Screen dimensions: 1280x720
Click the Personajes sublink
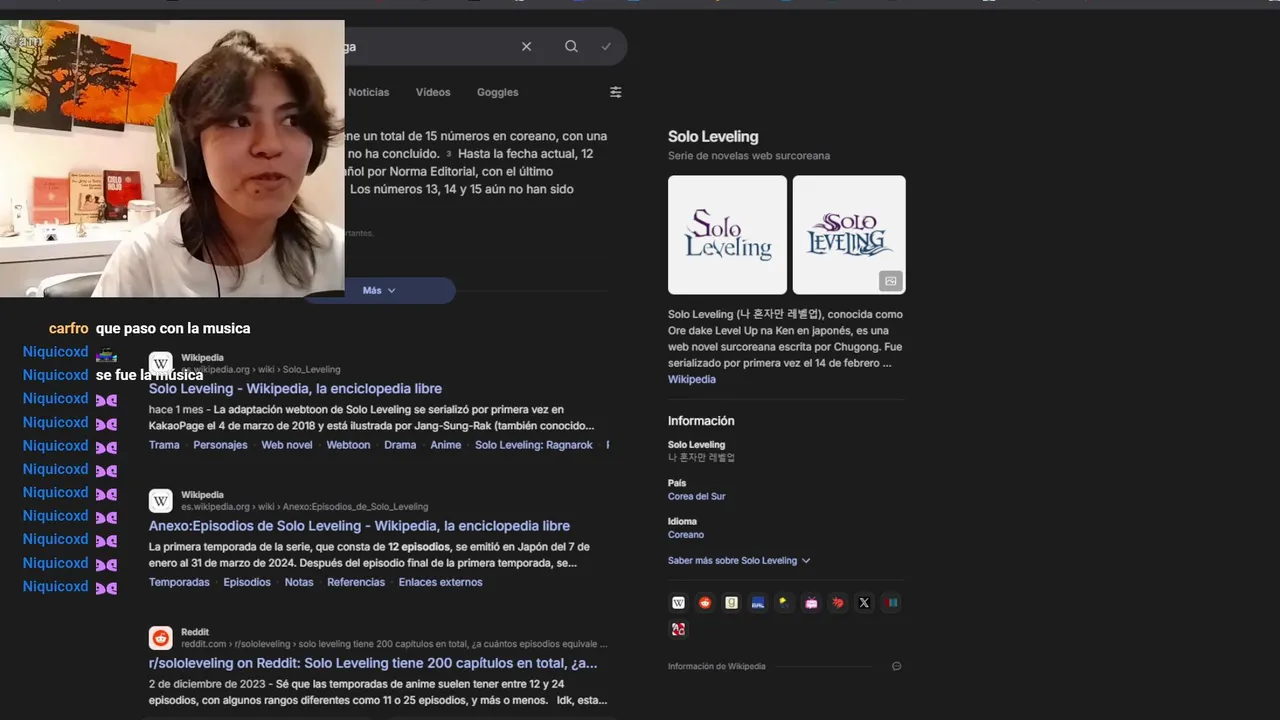click(220, 445)
